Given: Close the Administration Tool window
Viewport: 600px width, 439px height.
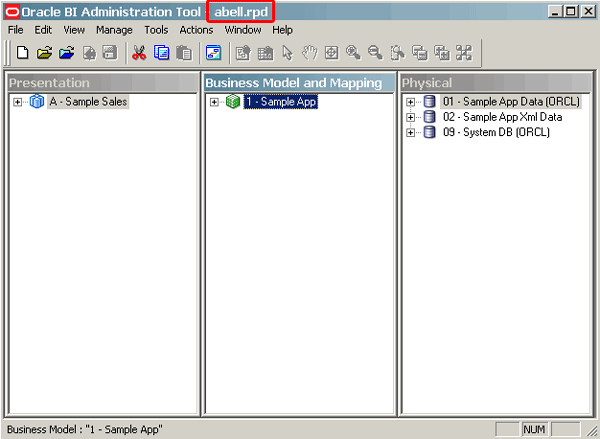Looking at the screenshot, I should [x=588, y=11].
